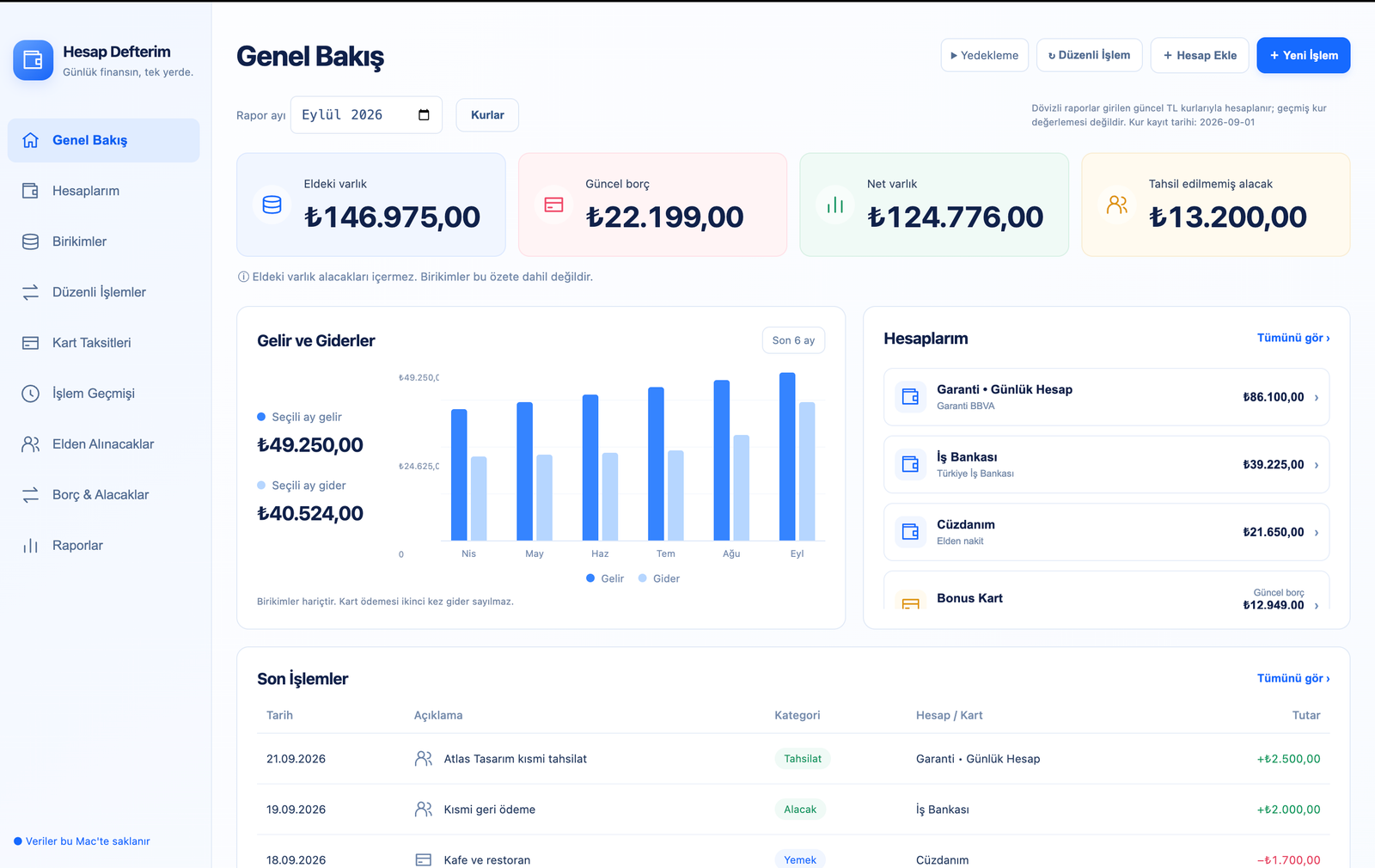The image size is (1375, 868).
Task: Click the Rapor ayı Eylül 2026 month field
Action: click(366, 115)
